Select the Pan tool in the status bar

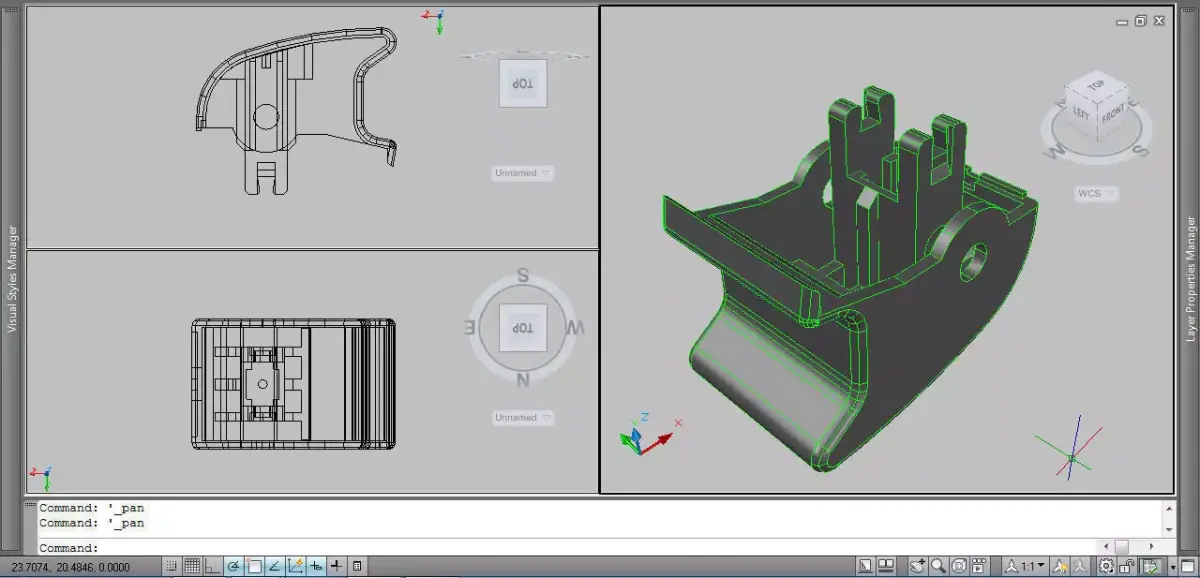918,564
